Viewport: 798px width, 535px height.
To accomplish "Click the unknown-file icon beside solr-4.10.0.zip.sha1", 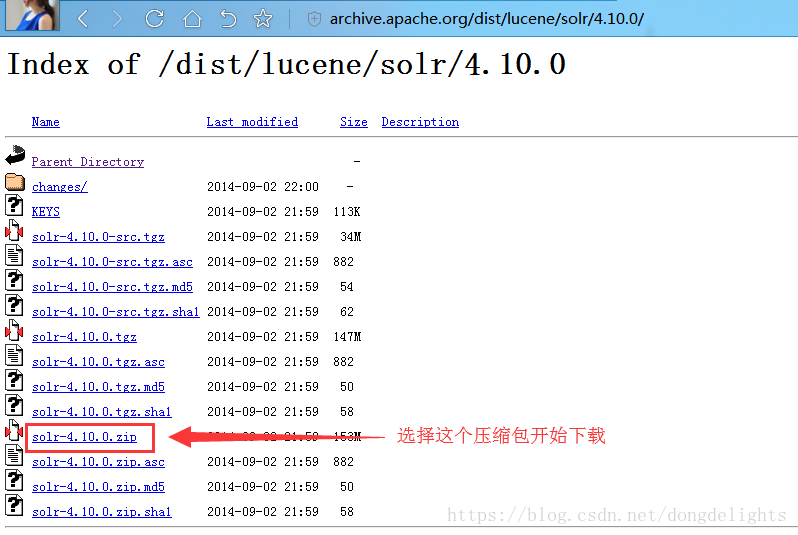I will pyautogui.click(x=14, y=505).
